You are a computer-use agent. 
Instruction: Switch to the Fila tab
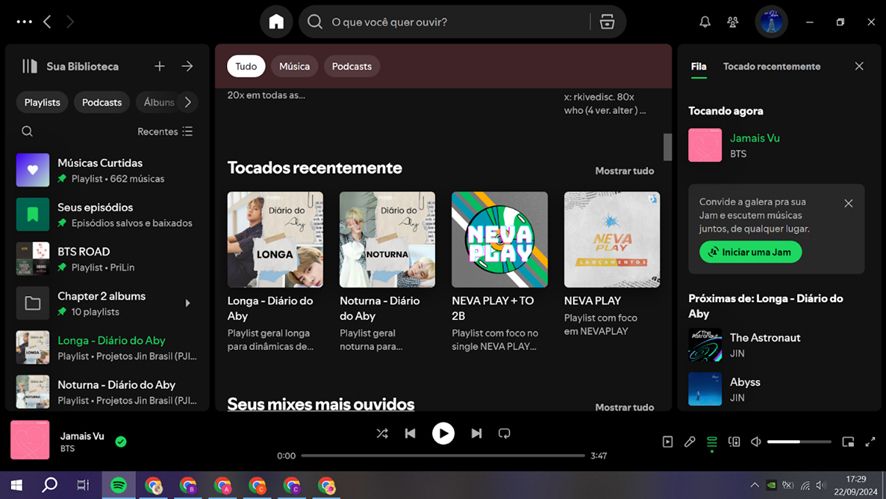[x=698, y=66]
